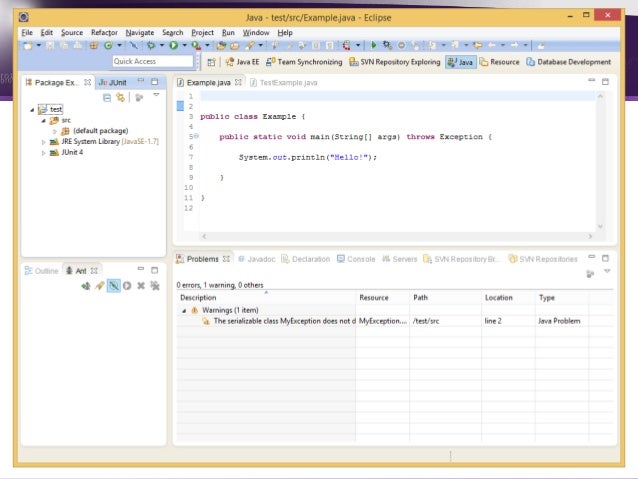Screen dimensions: 638x479
Task: Expand the JUnit 4 library node
Action: tap(43, 152)
